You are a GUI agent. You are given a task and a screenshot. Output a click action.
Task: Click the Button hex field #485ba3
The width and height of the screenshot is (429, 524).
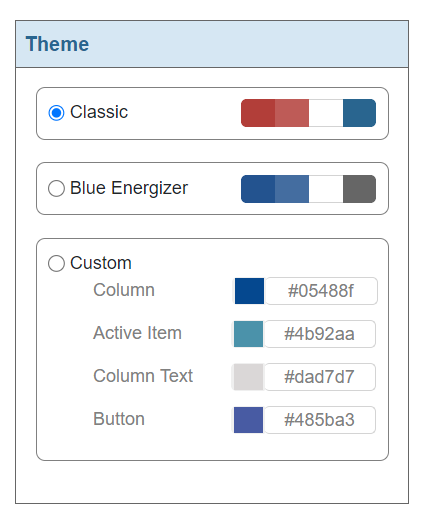click(320, 420)
